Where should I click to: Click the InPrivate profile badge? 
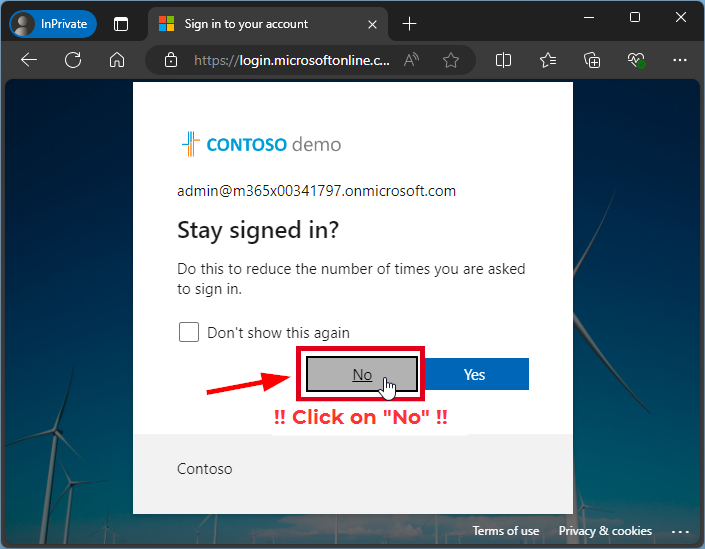tap(53, 24)
